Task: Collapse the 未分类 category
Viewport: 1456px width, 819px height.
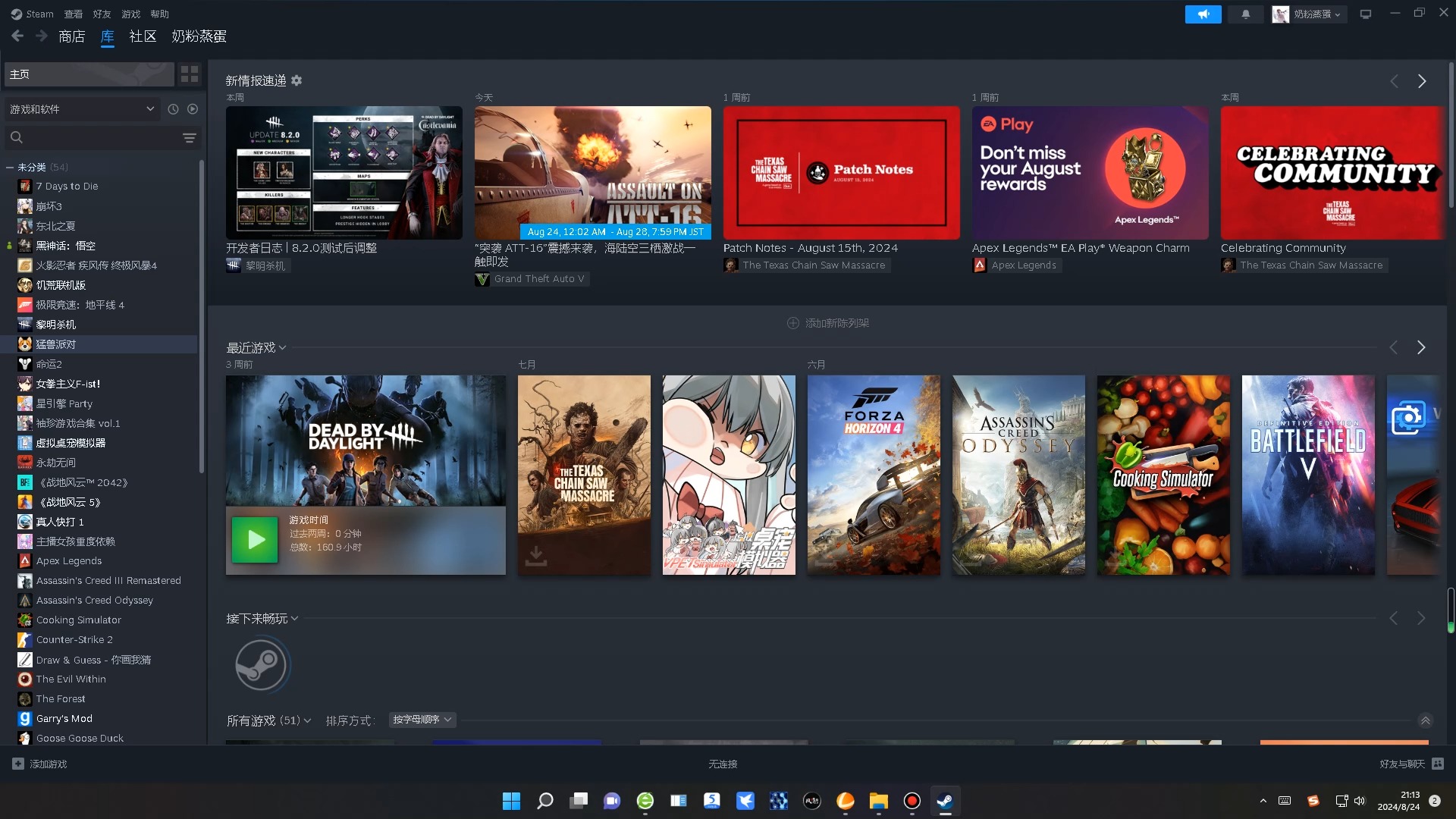Action: [x=10, y=167]
